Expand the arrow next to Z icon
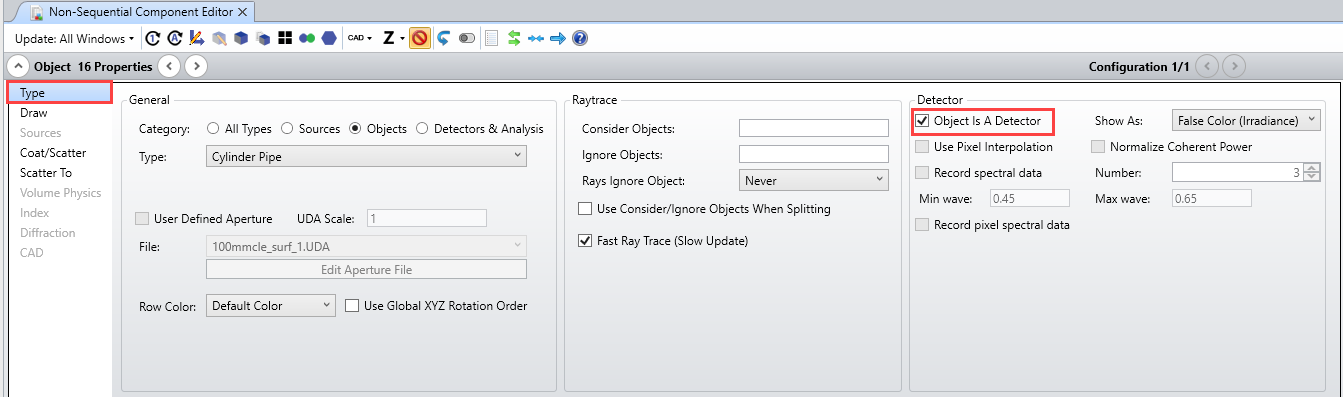This screenshot has width=1343, height=397. point(402,38)
